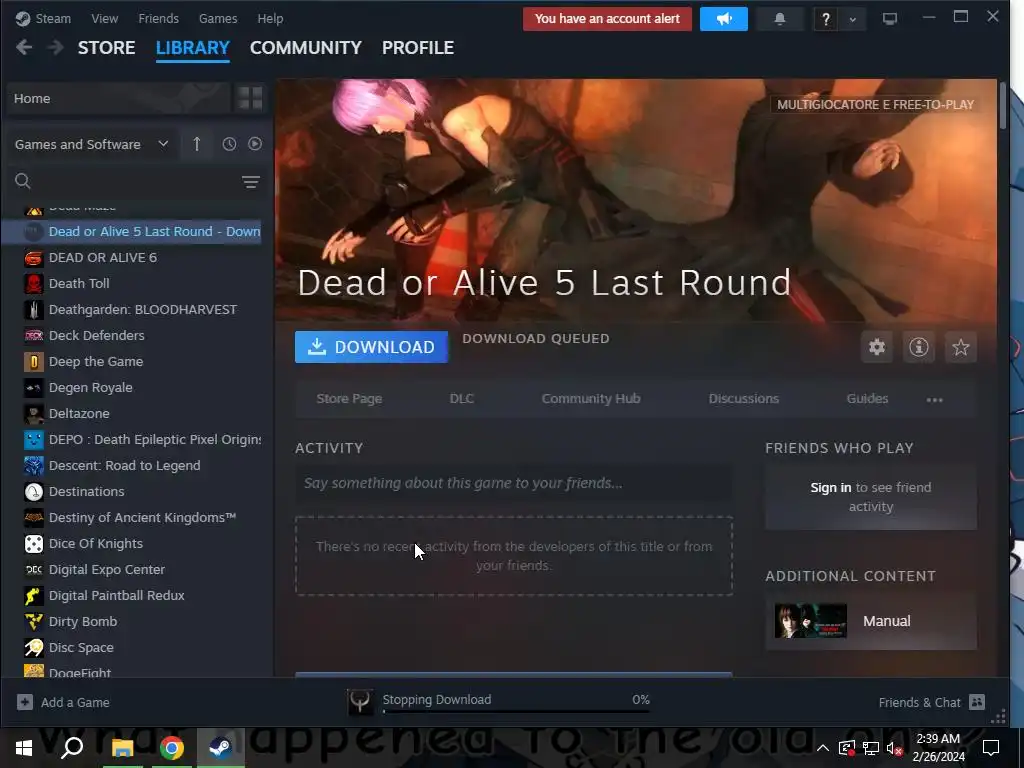1024x768 pixels.
Task: Go to the COMMUNITY section
Action: [x=306, y=48]
